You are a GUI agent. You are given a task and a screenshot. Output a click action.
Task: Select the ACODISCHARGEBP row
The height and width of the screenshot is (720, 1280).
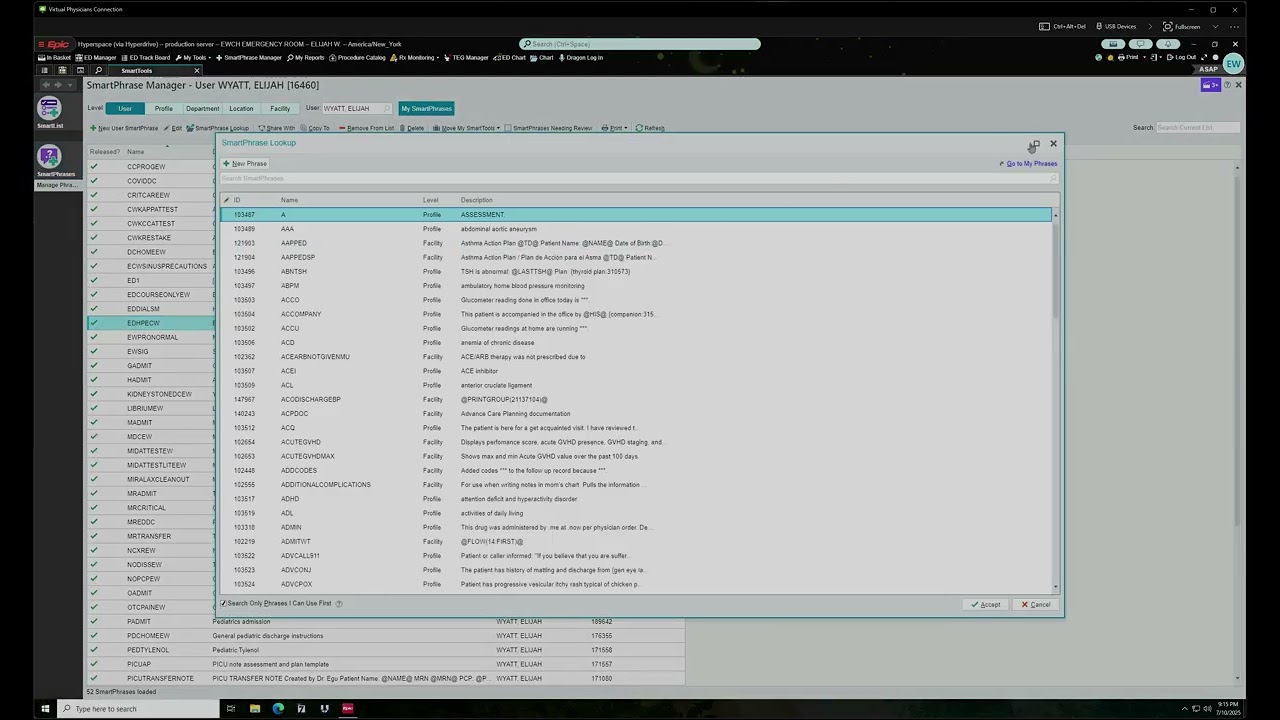coord(636,399)
